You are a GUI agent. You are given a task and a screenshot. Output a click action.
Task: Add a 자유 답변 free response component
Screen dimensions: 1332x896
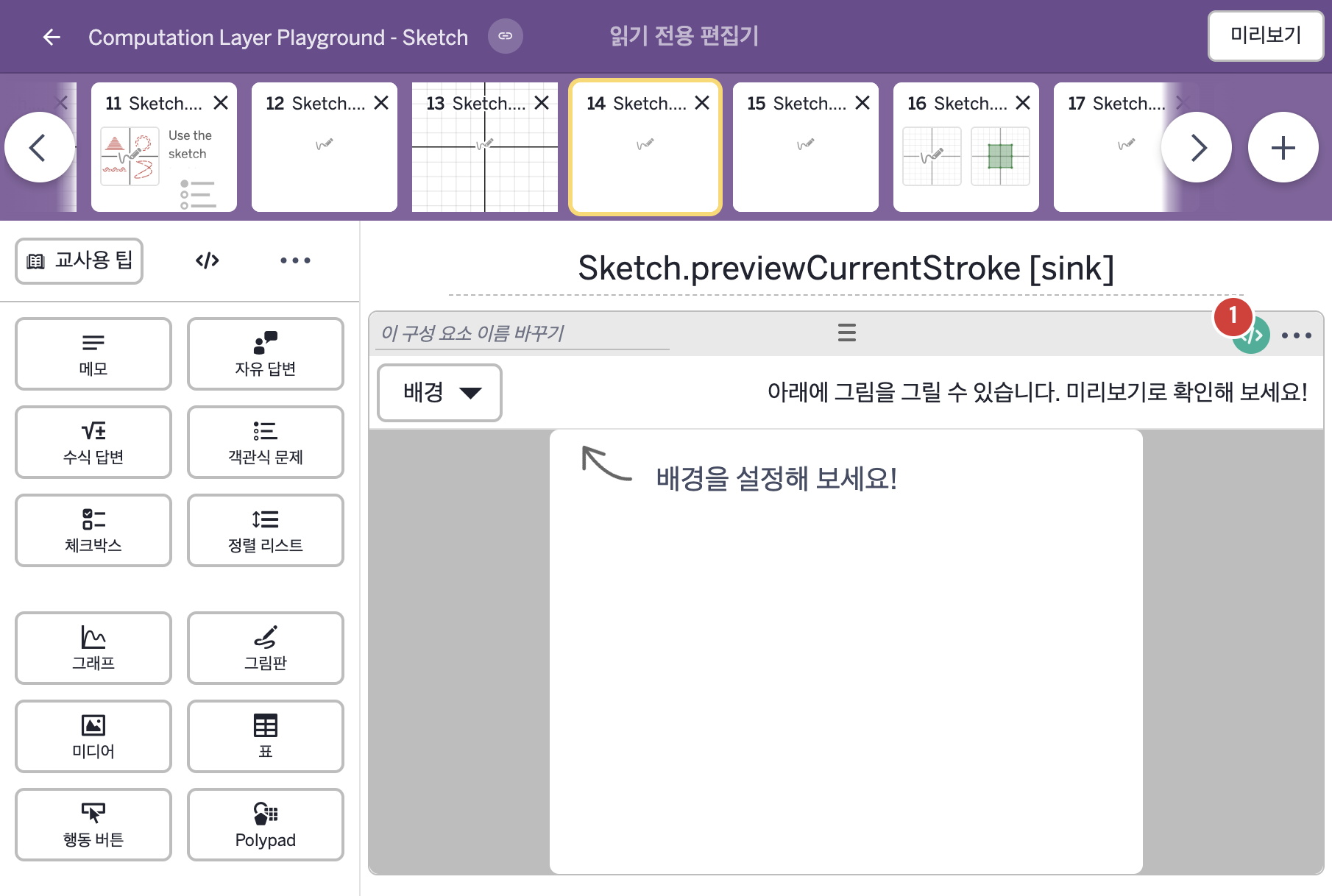266,354
